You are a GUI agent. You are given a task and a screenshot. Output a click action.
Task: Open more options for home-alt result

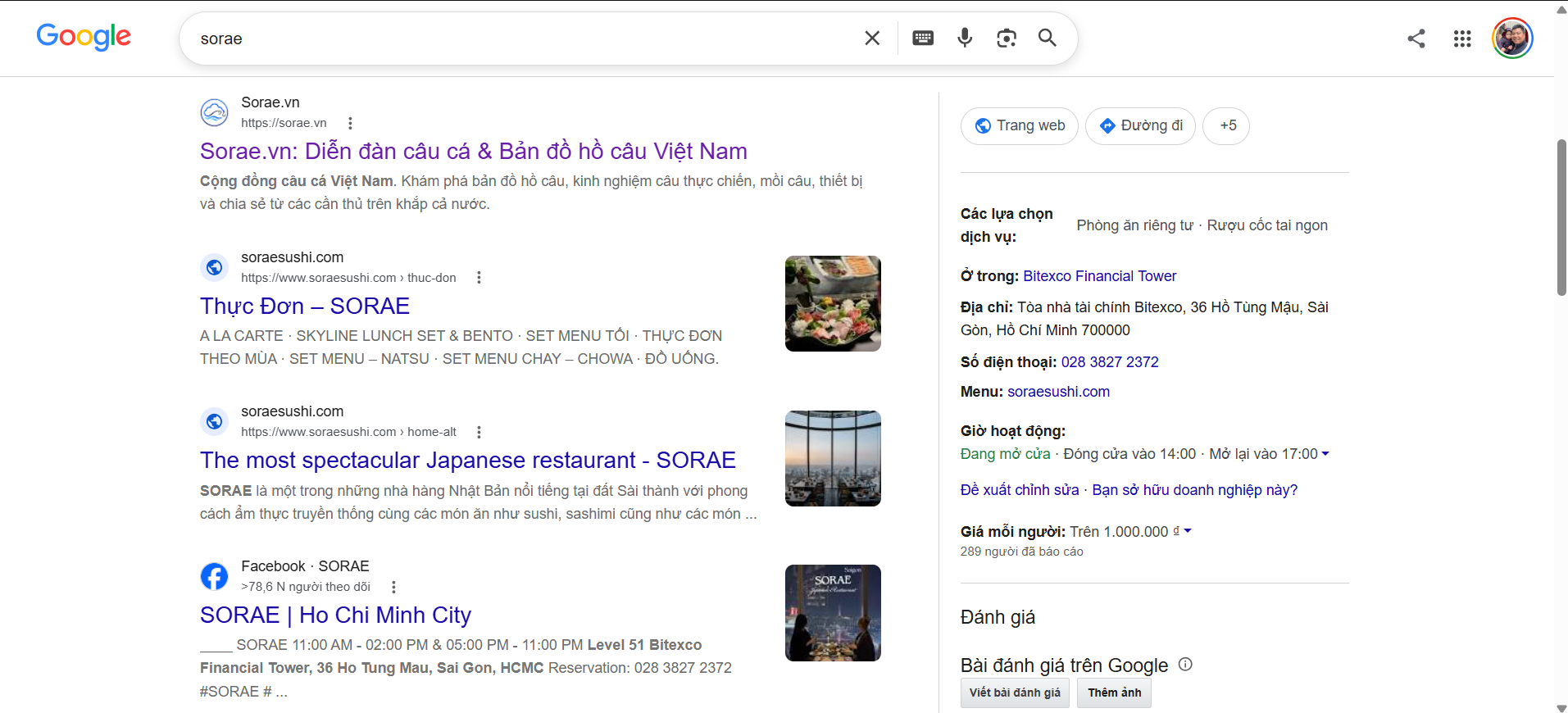click(479, 432)
